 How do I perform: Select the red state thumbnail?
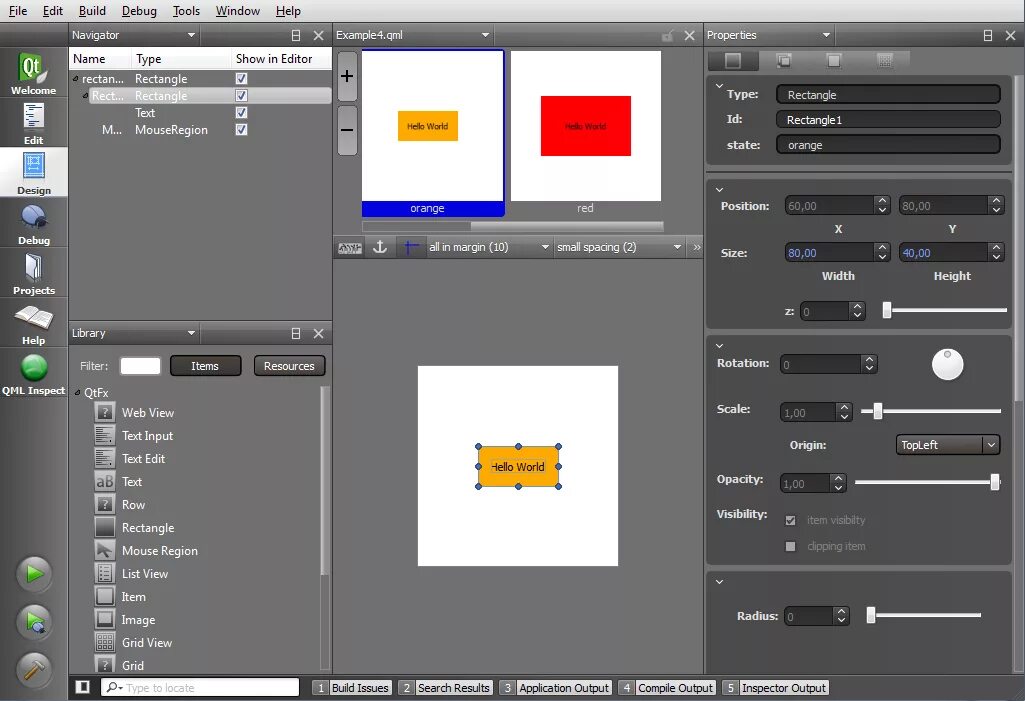tap(586, 126)
